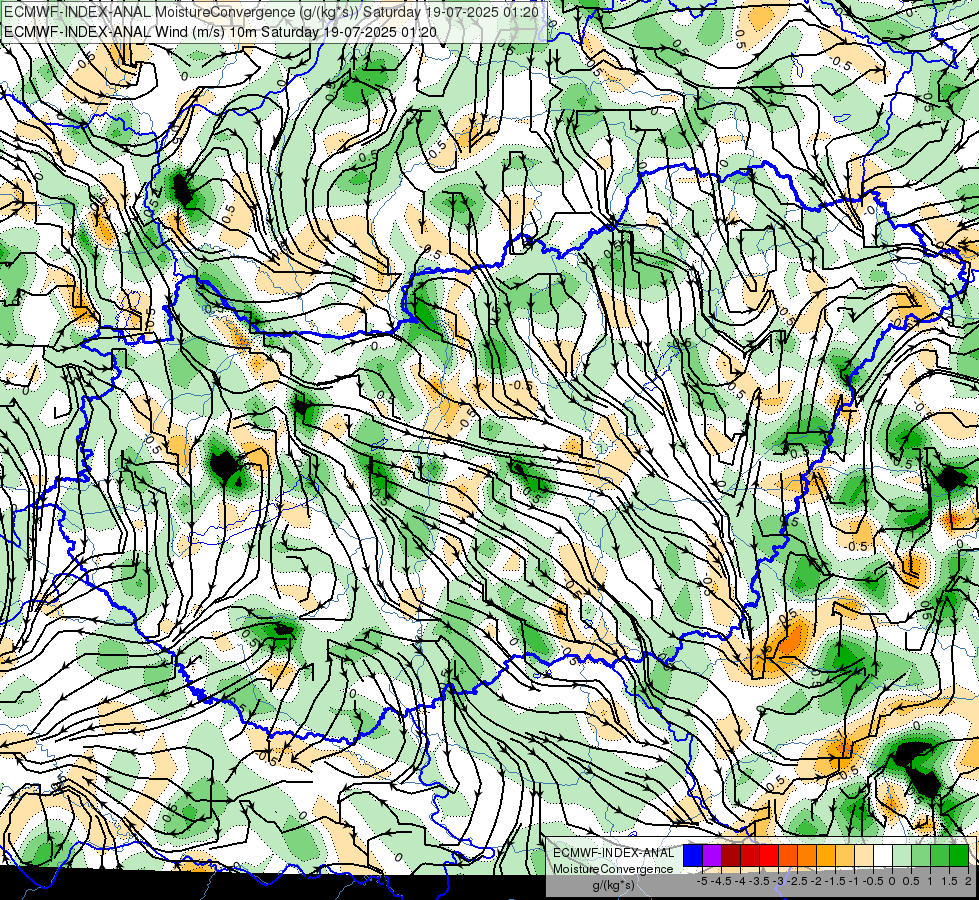Click the legend tick value -1.5
The width and height of the screenshot is (979, 900).
(835, 881)
